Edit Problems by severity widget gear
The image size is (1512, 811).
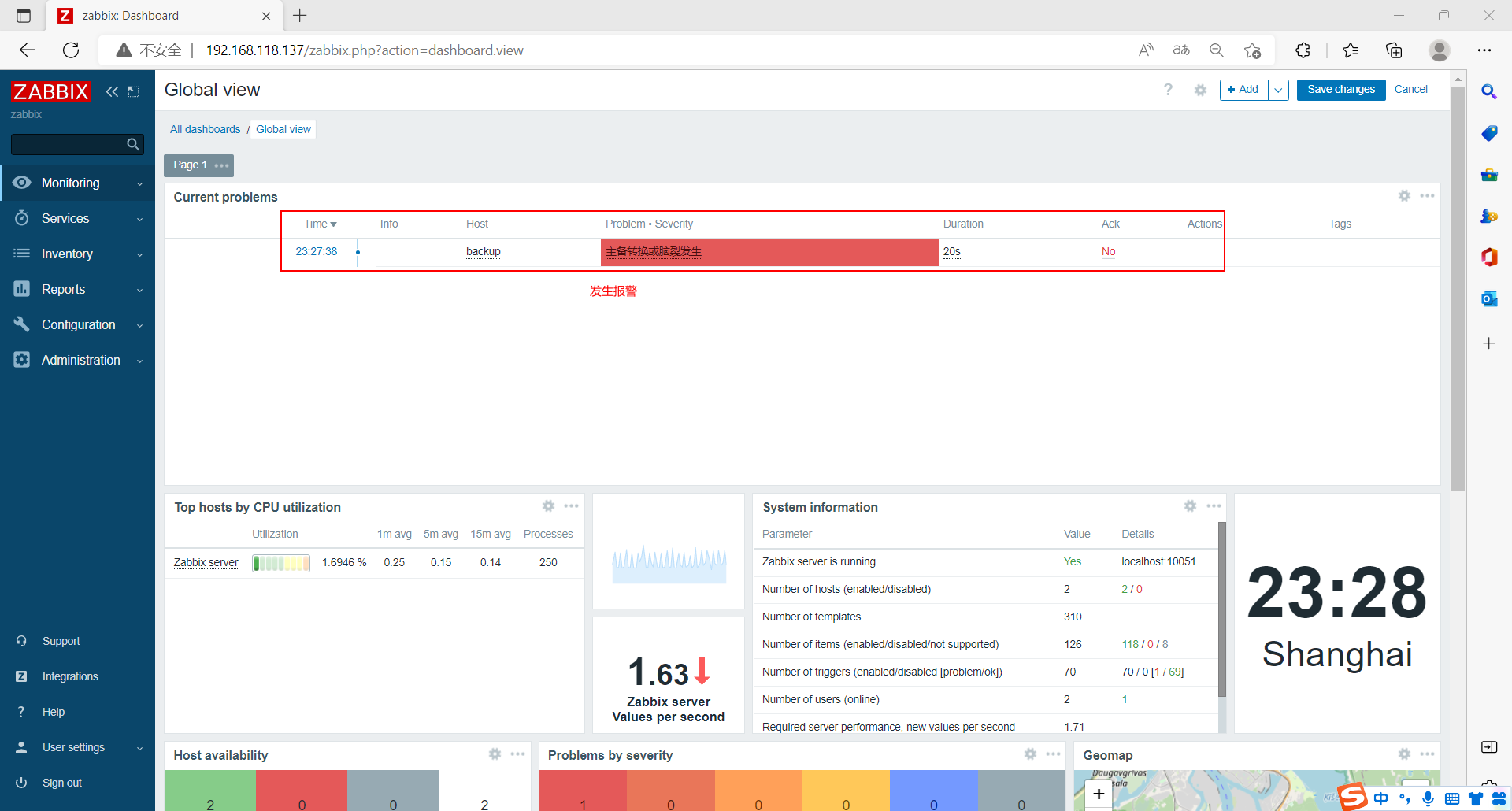(1030, 754)
